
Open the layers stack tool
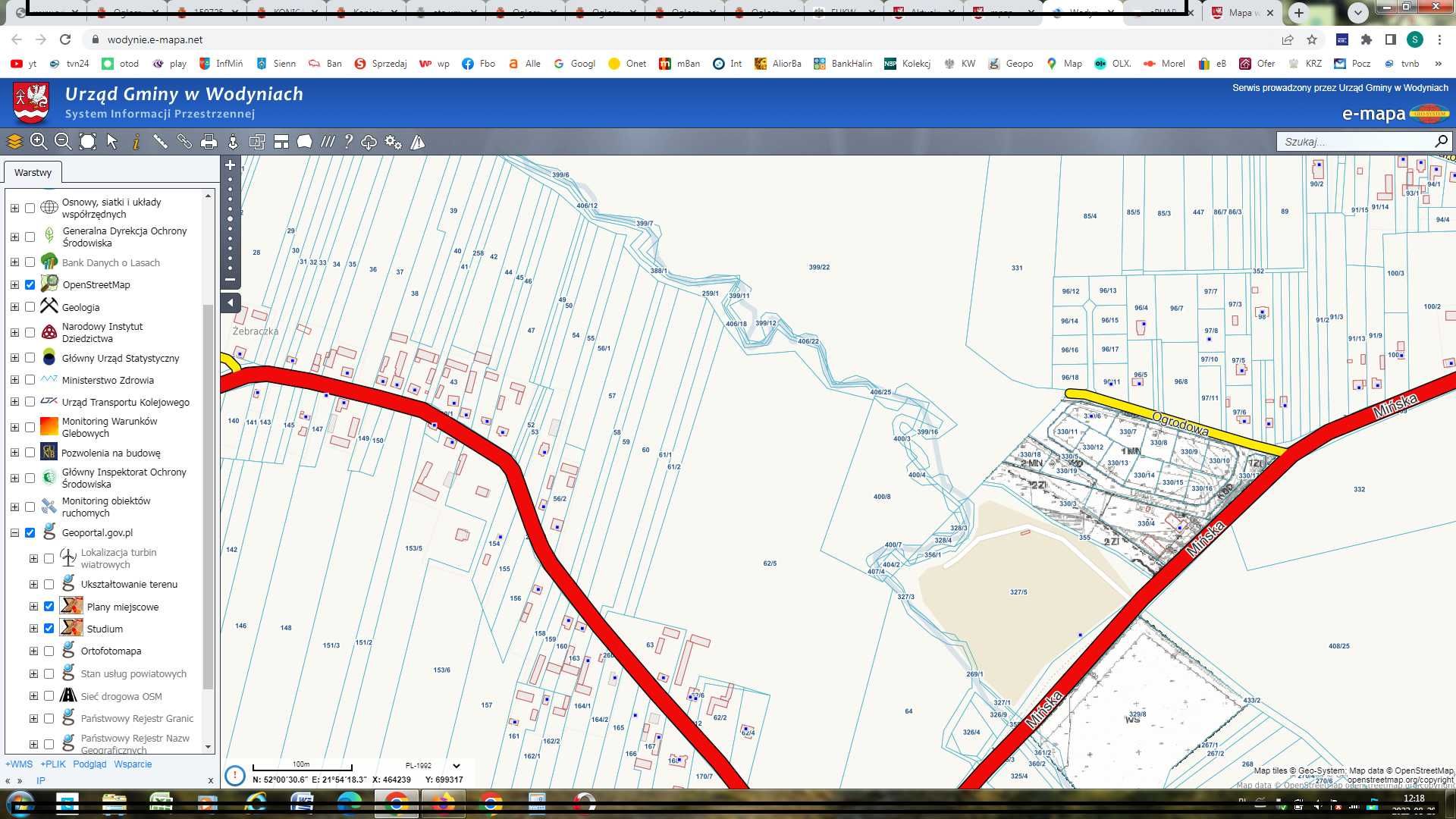(x=14, y=142)
